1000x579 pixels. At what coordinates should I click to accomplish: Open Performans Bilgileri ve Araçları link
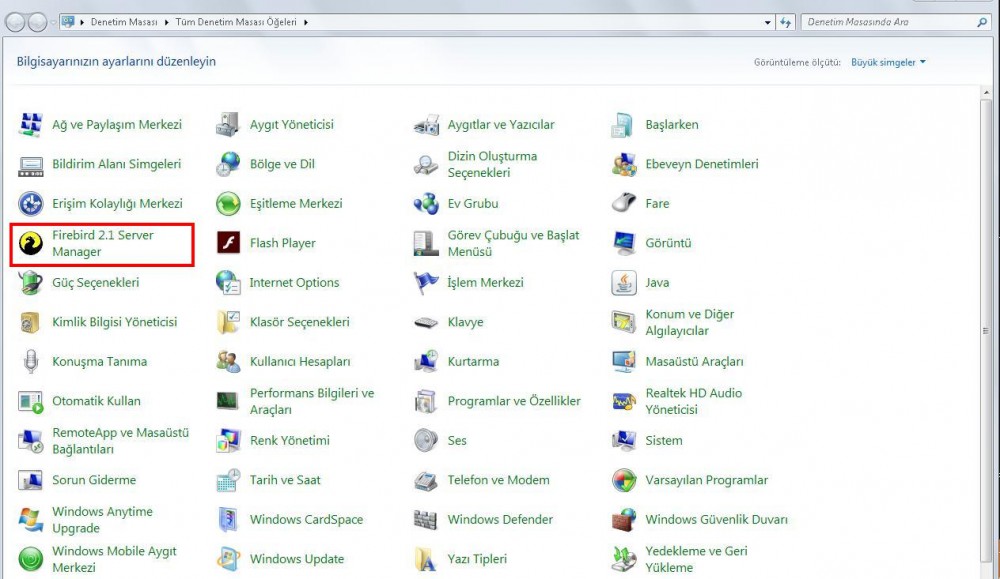312,401
